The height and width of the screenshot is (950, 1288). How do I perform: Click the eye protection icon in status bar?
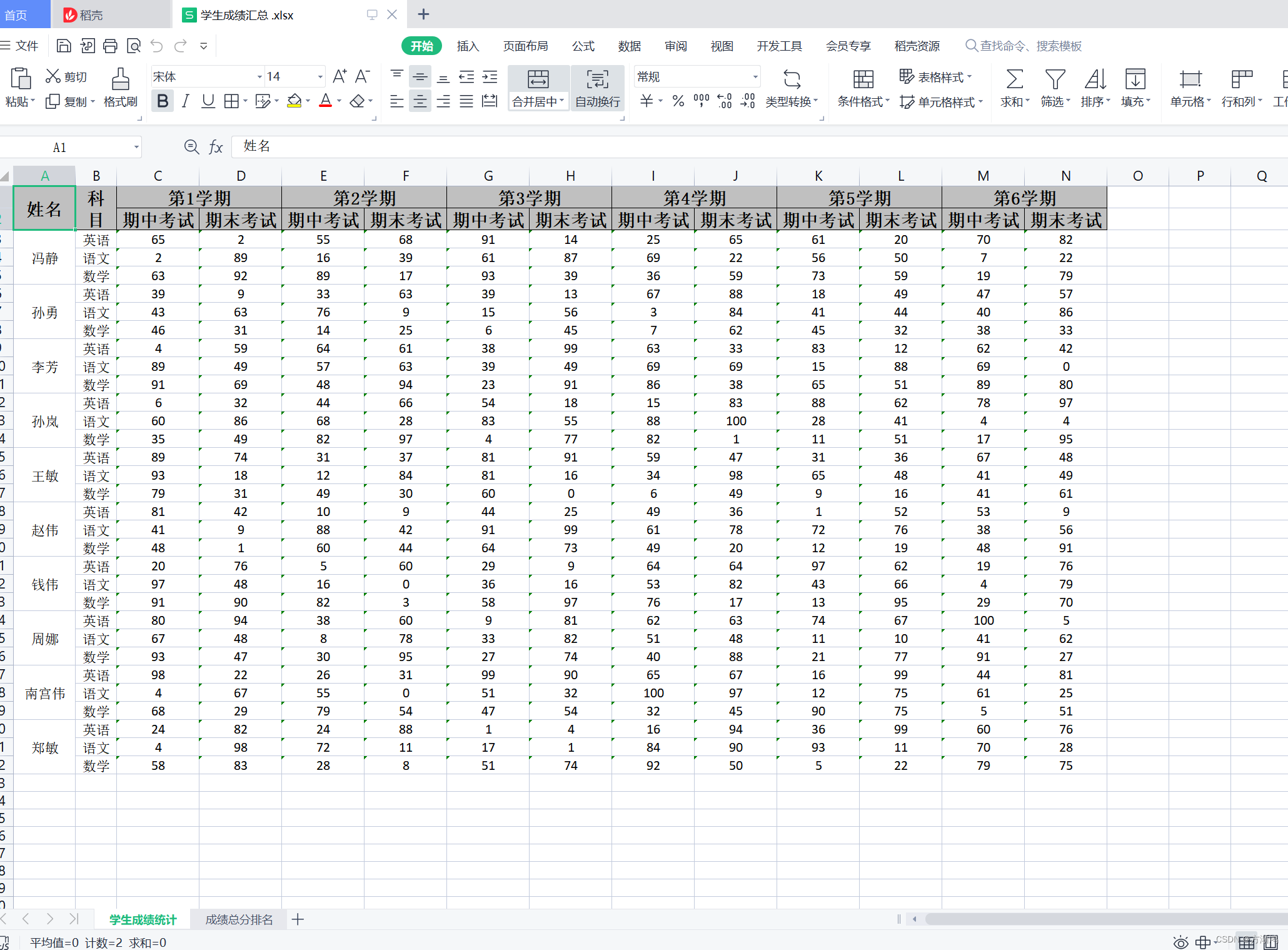pyautogui.click(x=1180, y=942)
